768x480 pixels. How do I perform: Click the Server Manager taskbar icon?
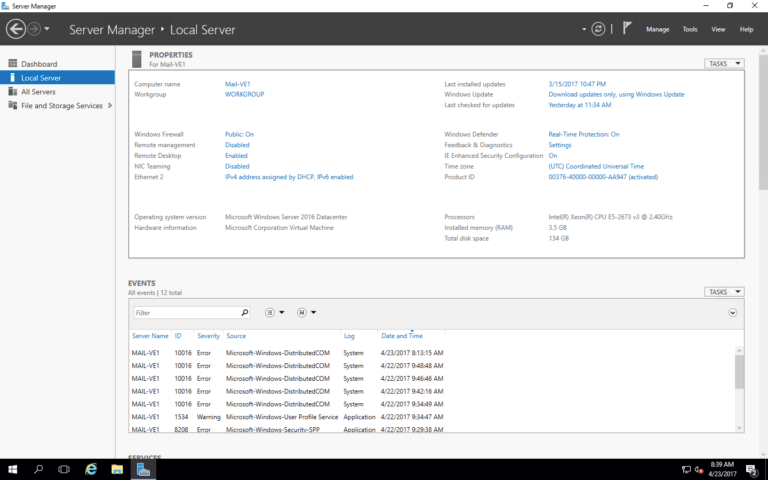[143, 469]
